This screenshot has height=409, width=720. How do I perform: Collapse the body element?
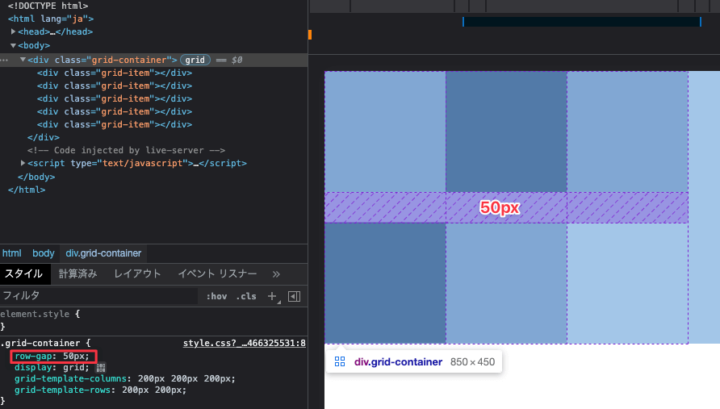13,45
